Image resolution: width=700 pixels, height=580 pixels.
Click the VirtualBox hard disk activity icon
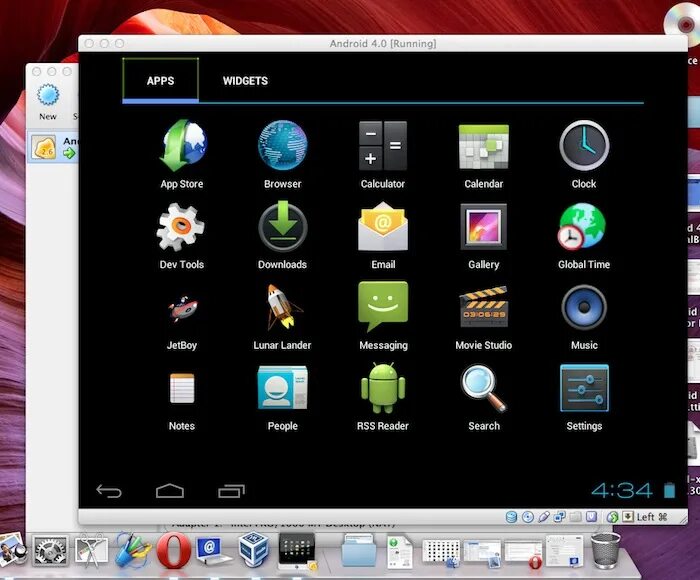point(512,517)
